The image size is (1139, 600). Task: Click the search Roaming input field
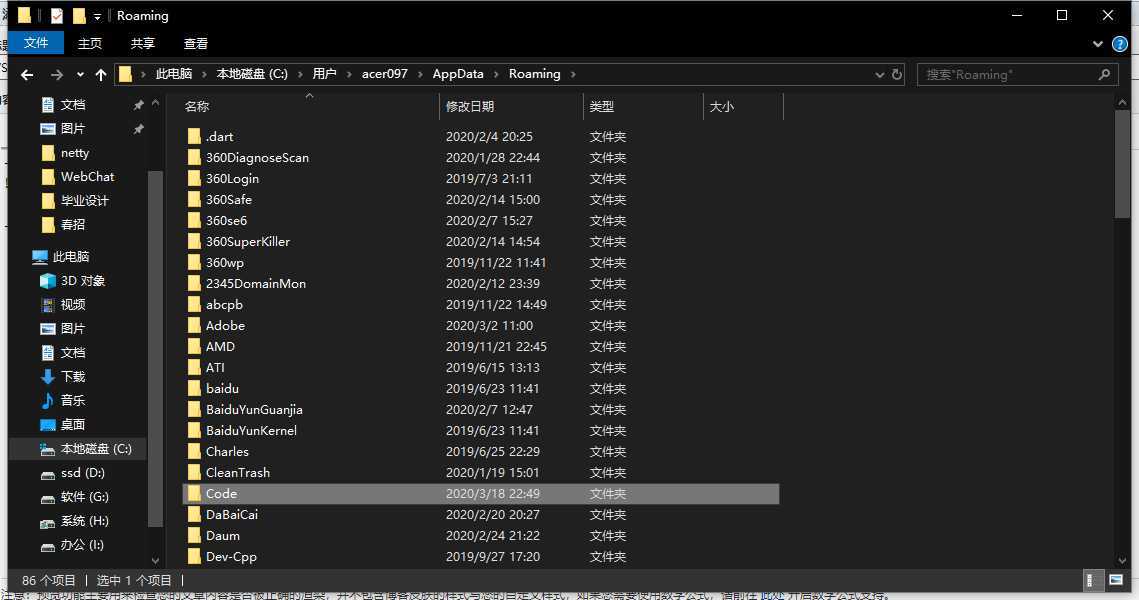[x=1017, y=74]
